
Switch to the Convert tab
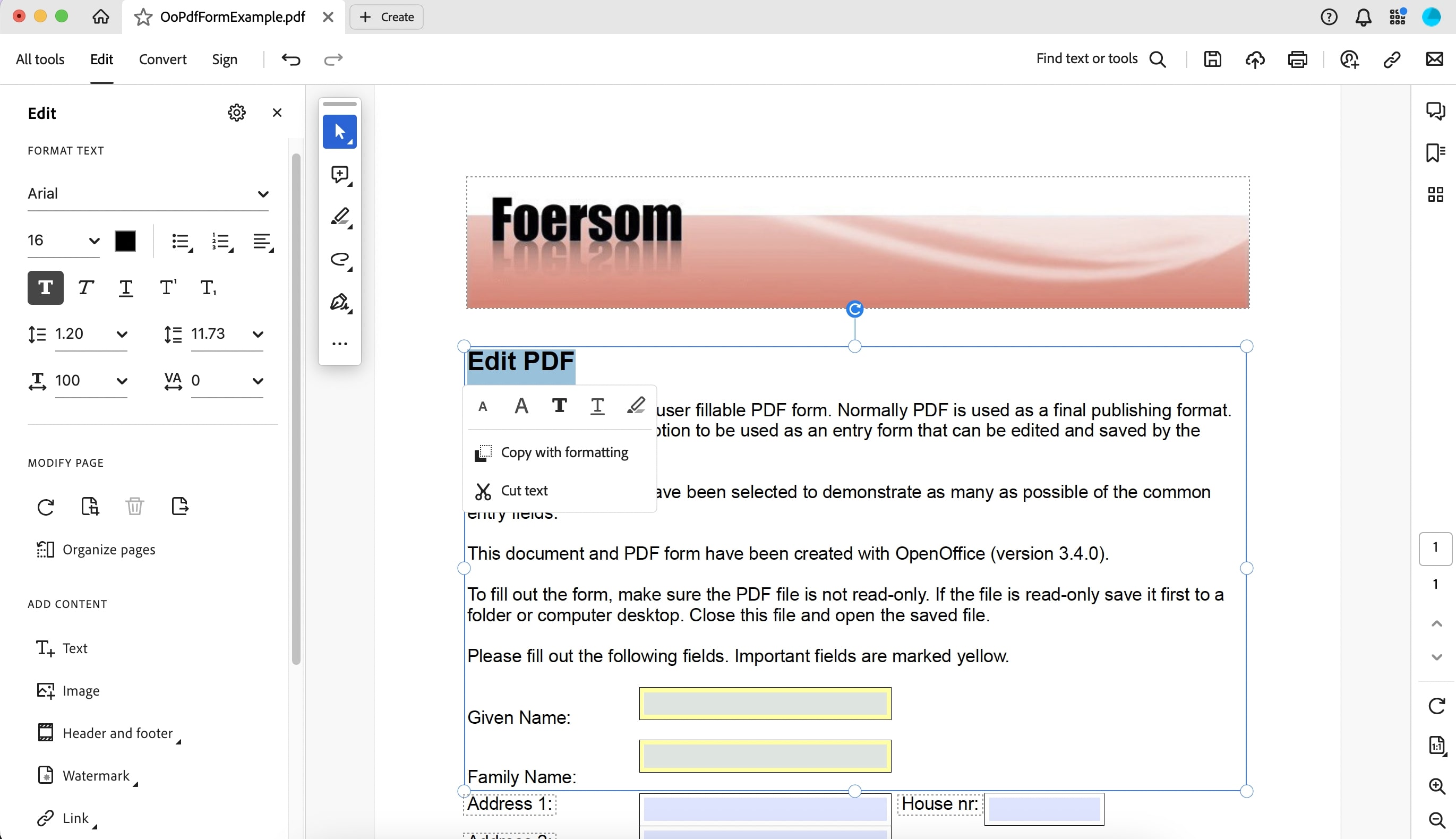162,59
